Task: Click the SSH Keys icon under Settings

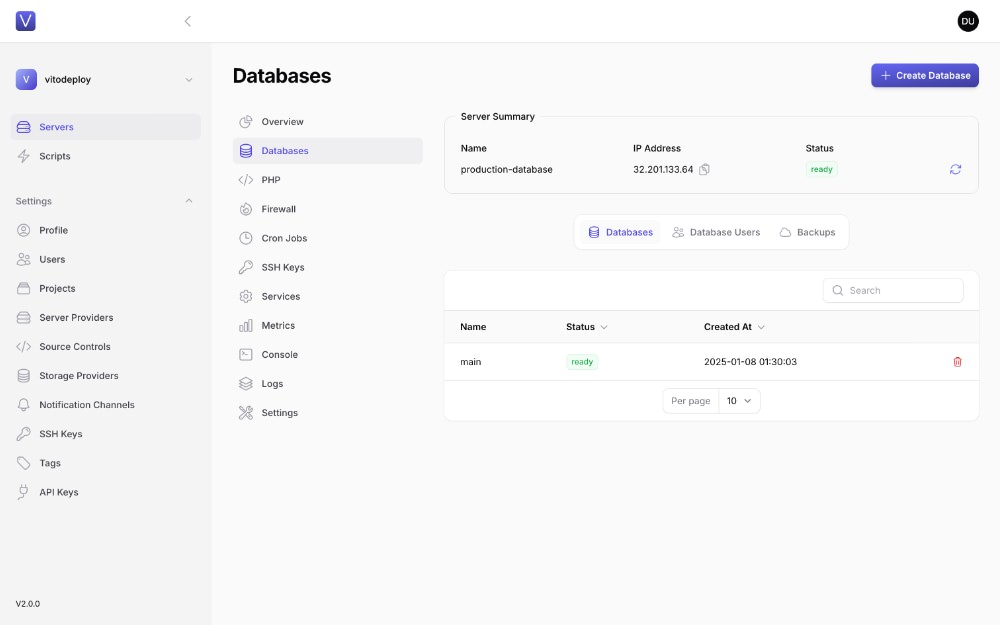Action: point(24,434)
